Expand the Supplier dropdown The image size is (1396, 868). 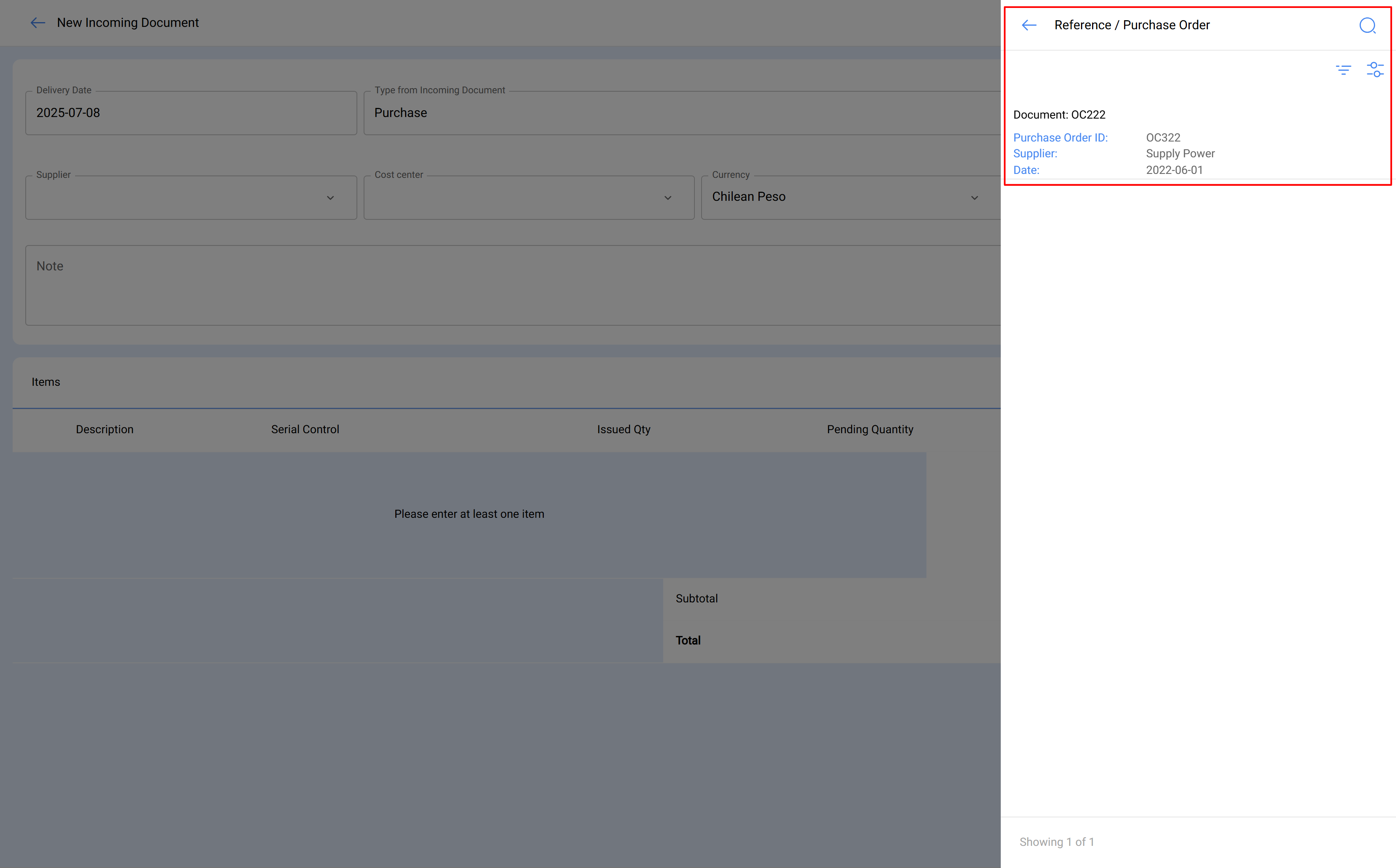[331, 198]
